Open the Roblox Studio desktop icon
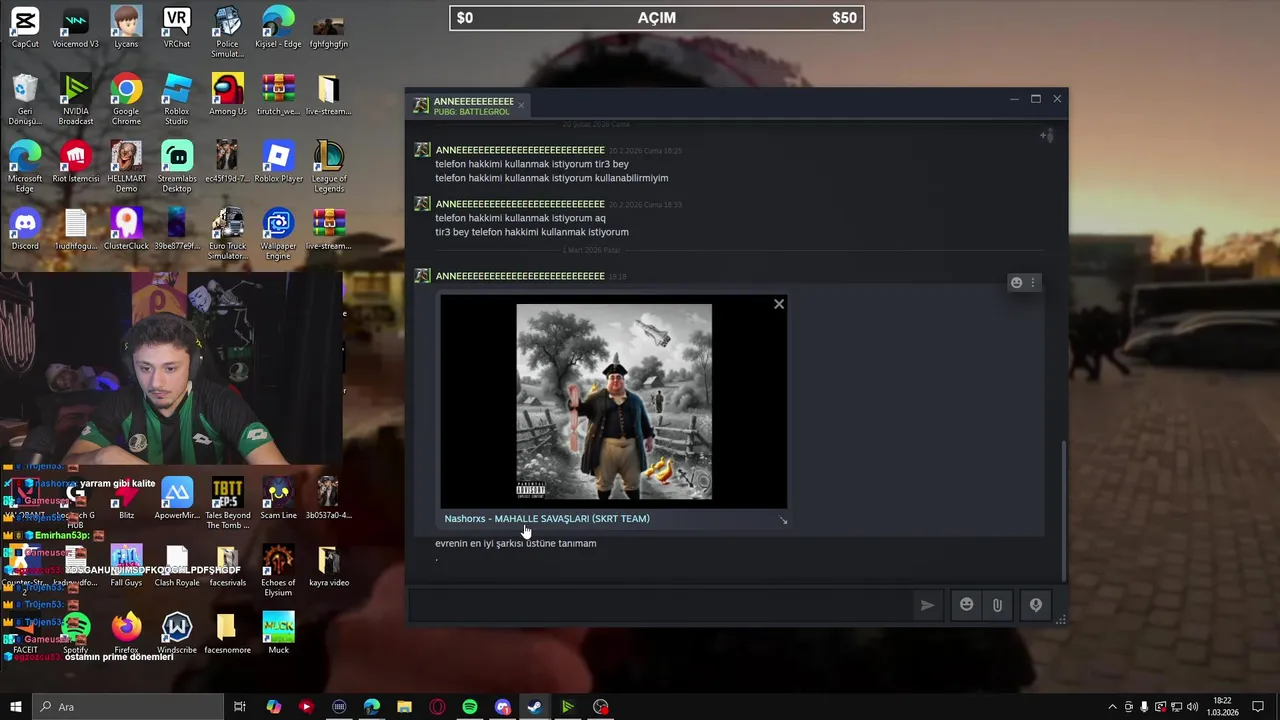Image resolution: width=1280 pixels, height=720 pixels. point(177,100)
